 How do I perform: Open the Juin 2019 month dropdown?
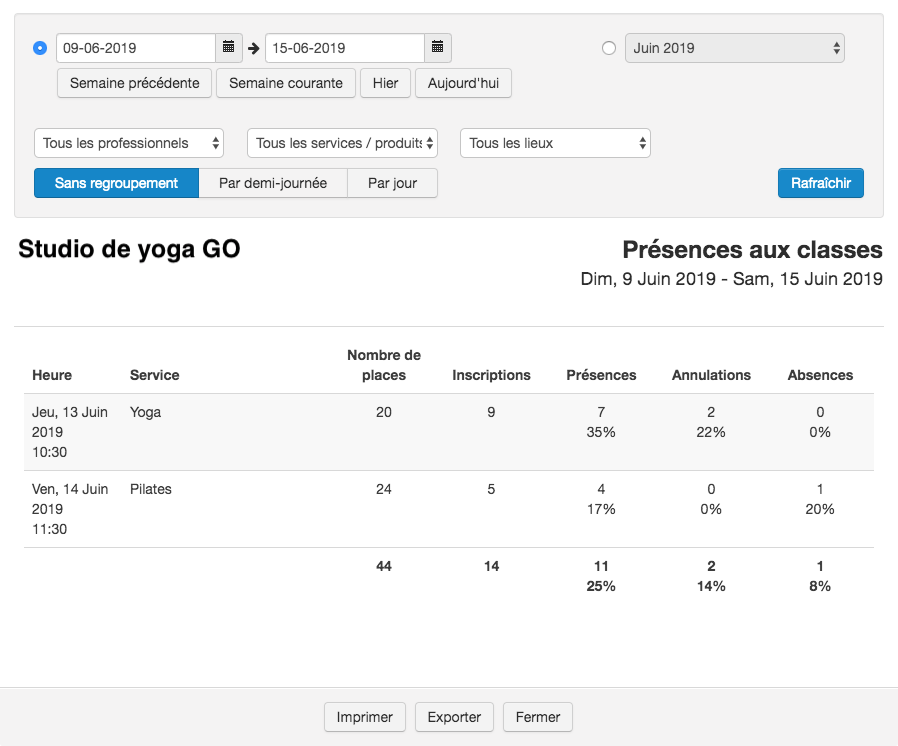pyautogui.click(x=735, y=48)
